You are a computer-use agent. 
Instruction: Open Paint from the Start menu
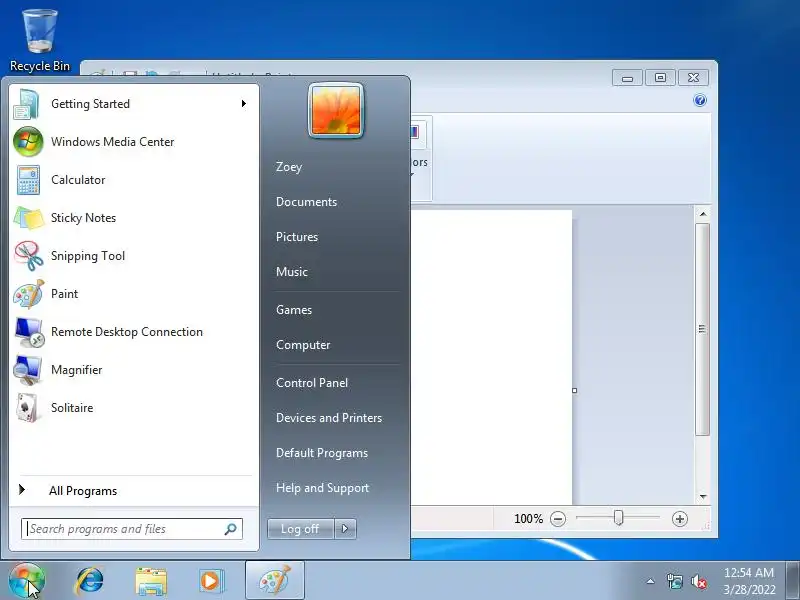pos(134,294)
